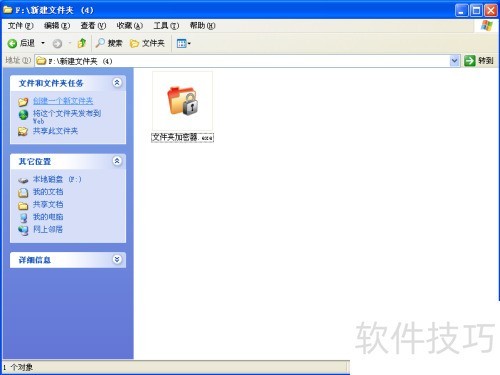
Task: Click the Local Disk drive icon
Action: coord(23,180)
